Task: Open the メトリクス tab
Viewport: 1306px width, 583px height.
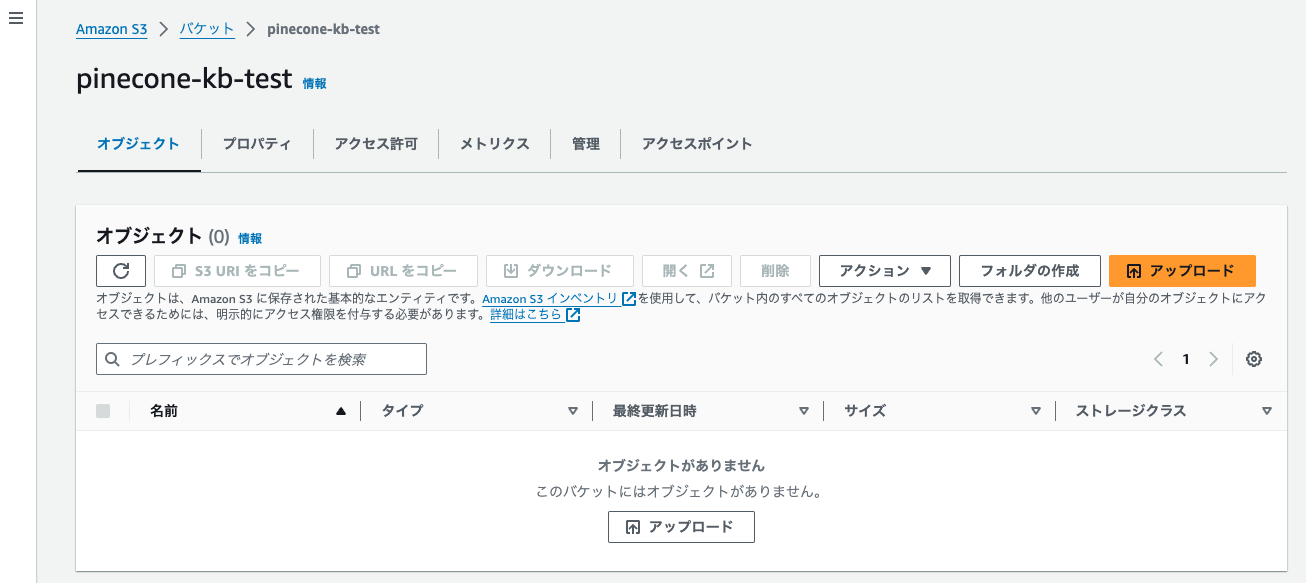Action: (494, 144)
